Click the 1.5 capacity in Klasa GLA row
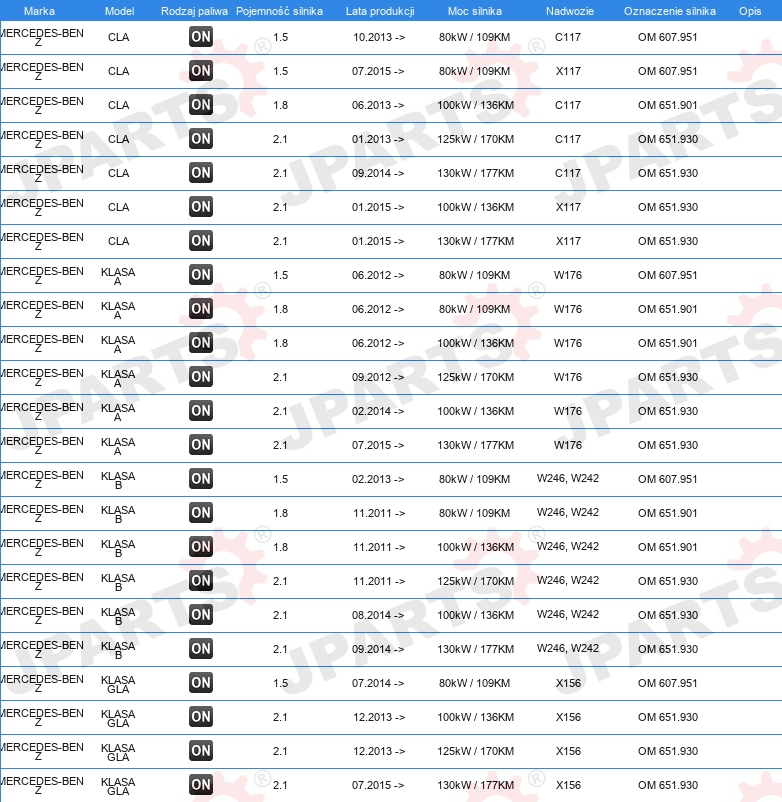The height and width of the screenshot is (802, 782). point(280,683)
